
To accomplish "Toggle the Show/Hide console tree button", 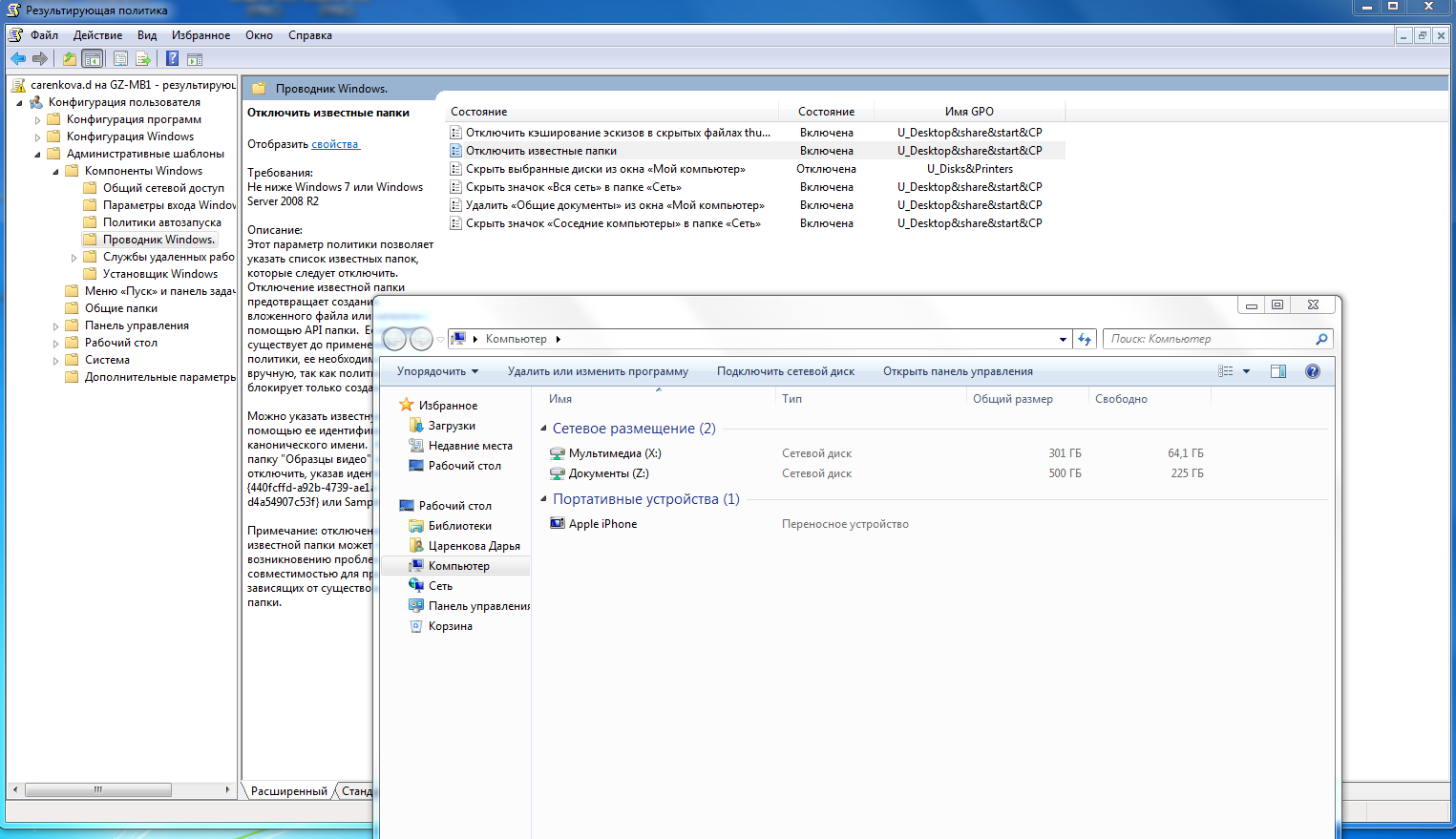I will coord(93,59).
